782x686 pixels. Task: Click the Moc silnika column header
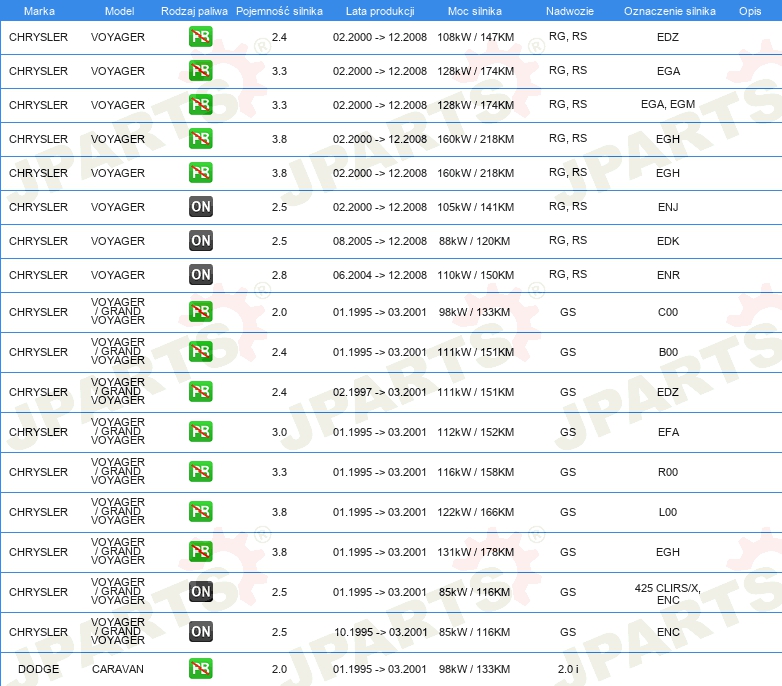(475, 11)
